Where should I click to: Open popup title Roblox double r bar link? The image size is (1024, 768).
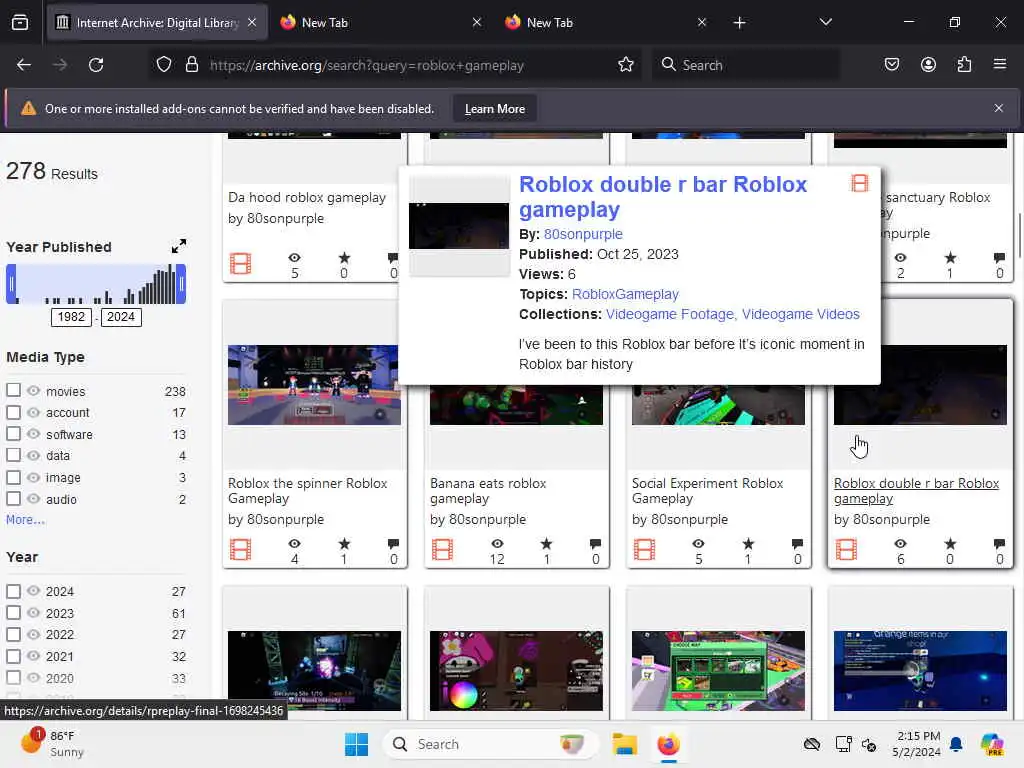pyautogui.click(x=663, y=197)
